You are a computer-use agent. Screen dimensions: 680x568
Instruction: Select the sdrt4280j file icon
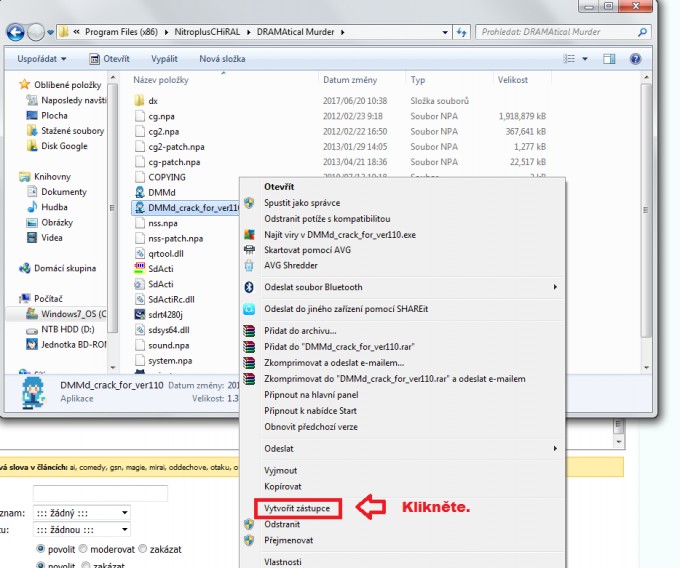(x=139, y=314)
